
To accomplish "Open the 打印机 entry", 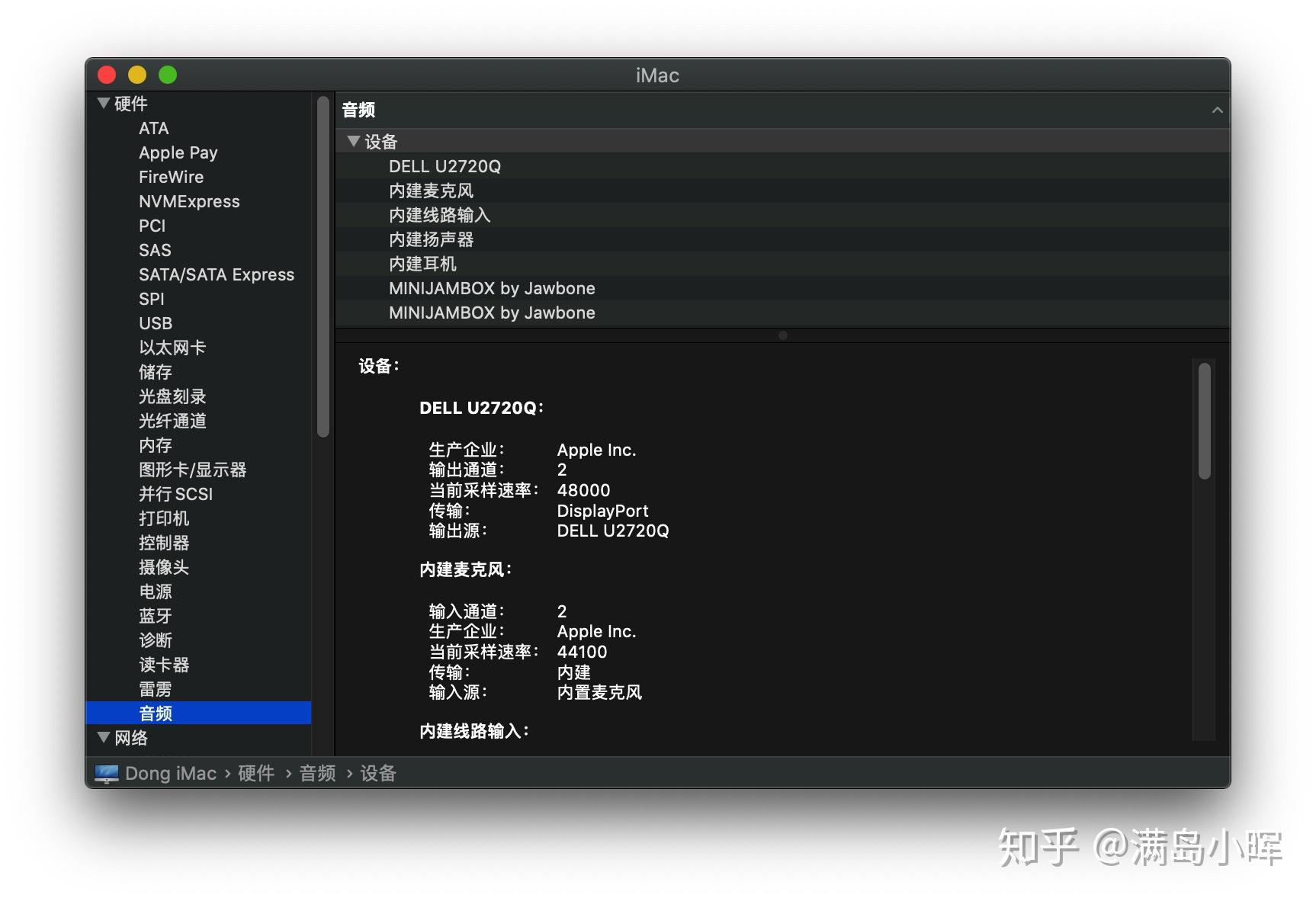I will [x=164, y=518].
